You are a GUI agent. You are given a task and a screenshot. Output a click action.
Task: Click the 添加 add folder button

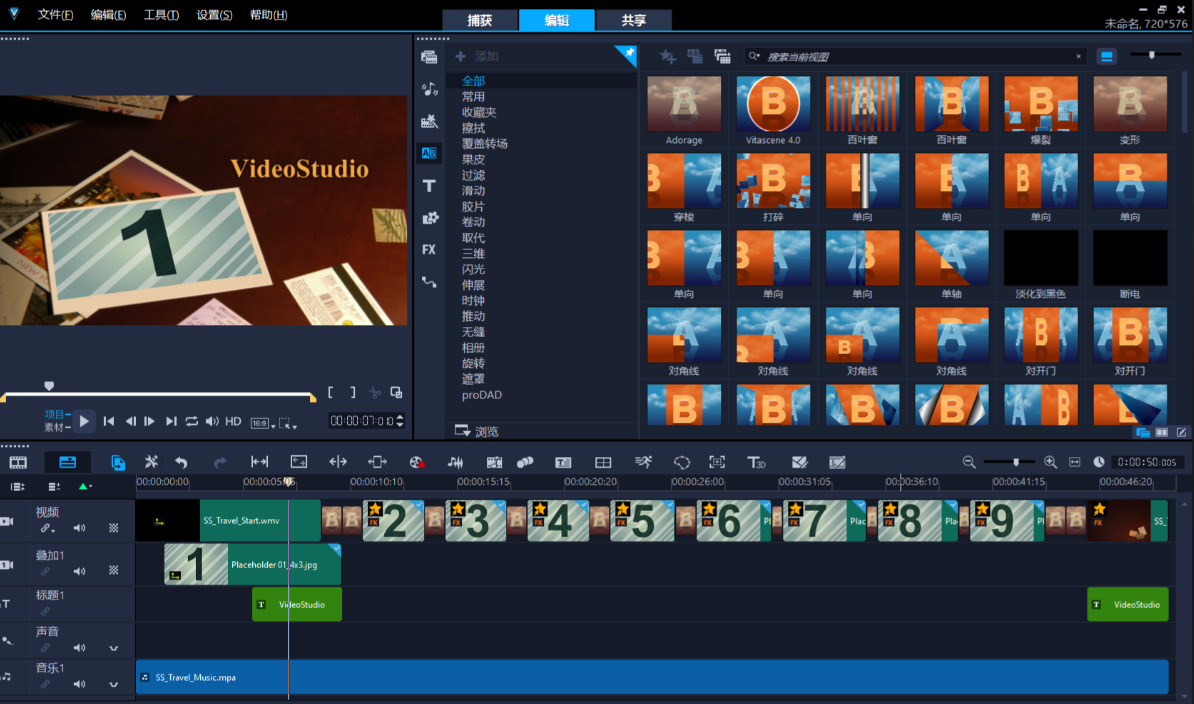[x=477, y=56]
